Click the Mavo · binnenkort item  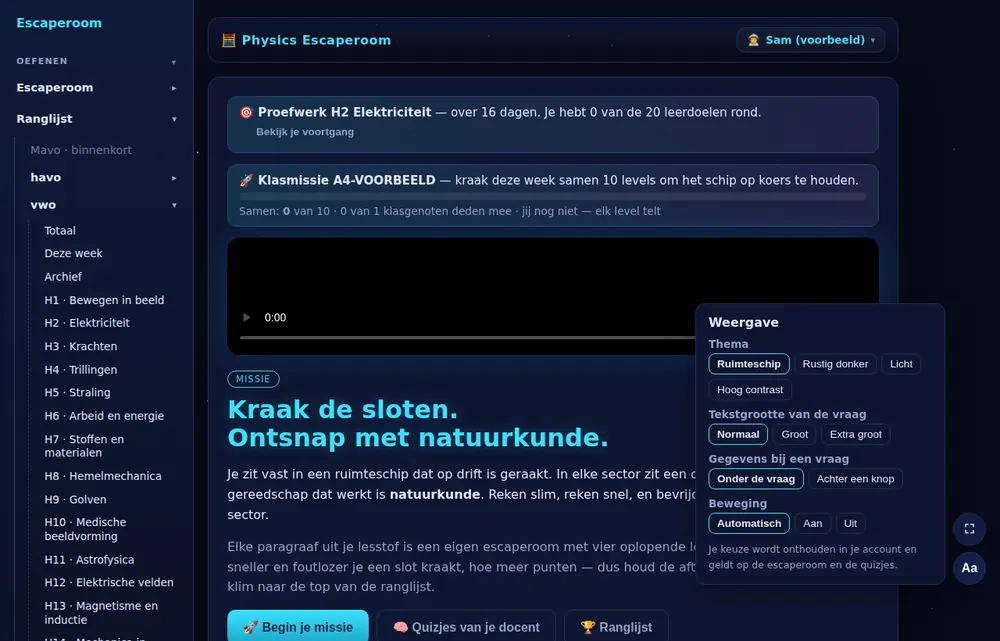(81, 151)
